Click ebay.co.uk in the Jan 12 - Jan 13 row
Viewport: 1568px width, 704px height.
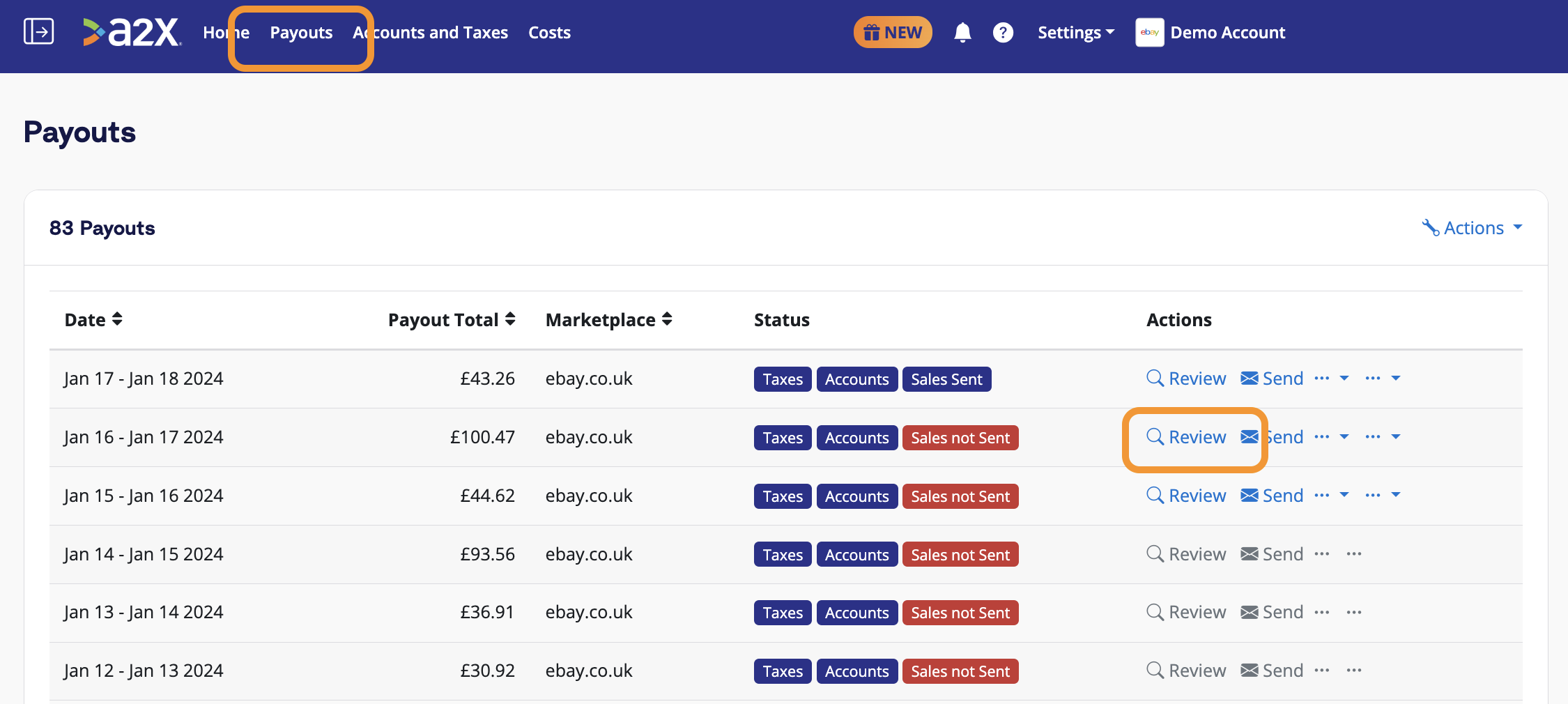(x=589, y=671)
